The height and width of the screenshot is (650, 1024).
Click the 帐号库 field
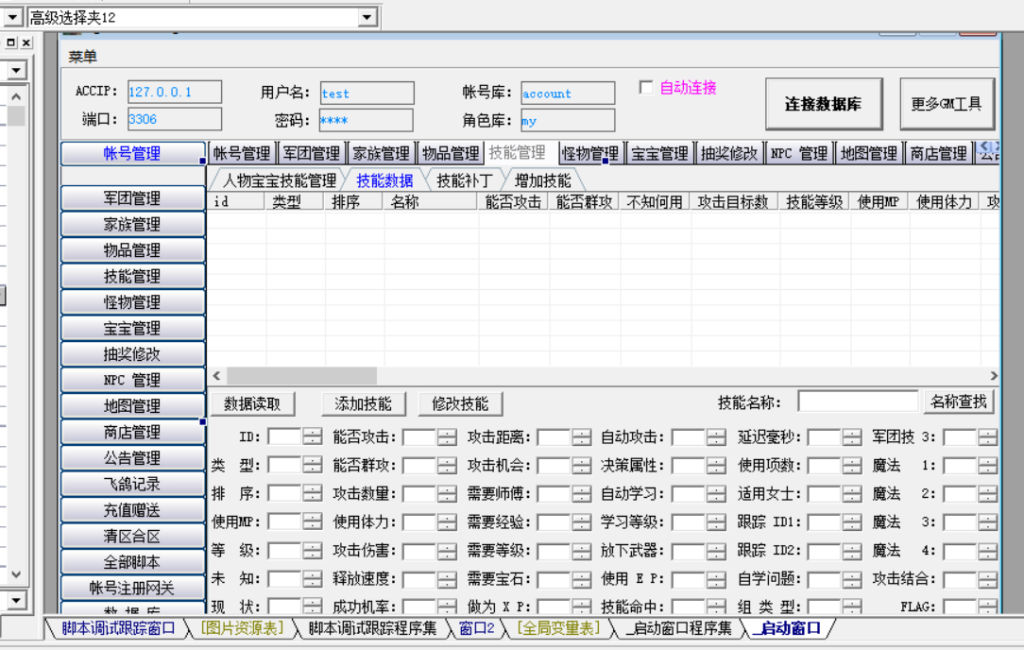click(568, 93)
